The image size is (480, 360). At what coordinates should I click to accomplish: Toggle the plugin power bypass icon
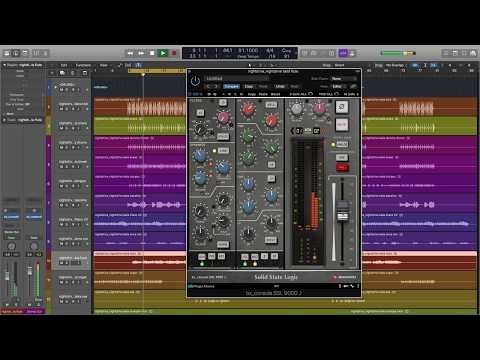[x=195, y=81]
